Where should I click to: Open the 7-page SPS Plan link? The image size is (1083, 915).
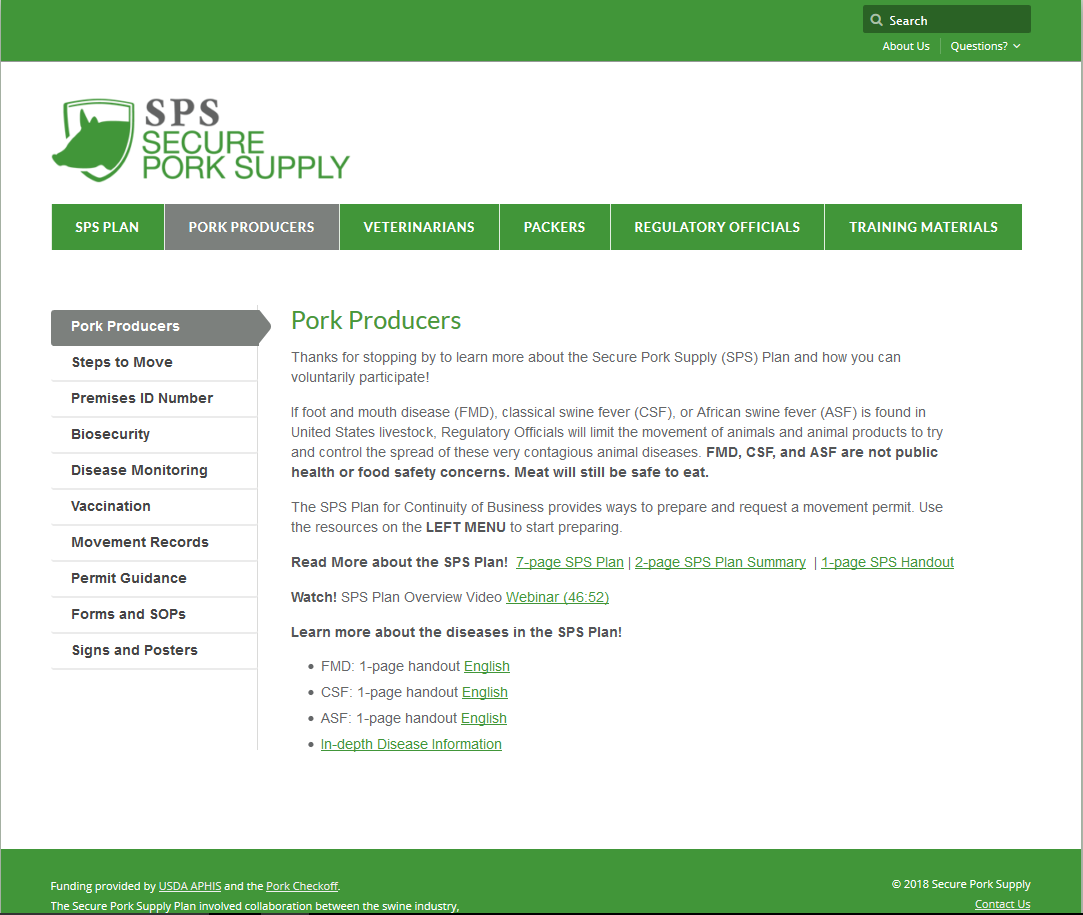click(570, 562)
